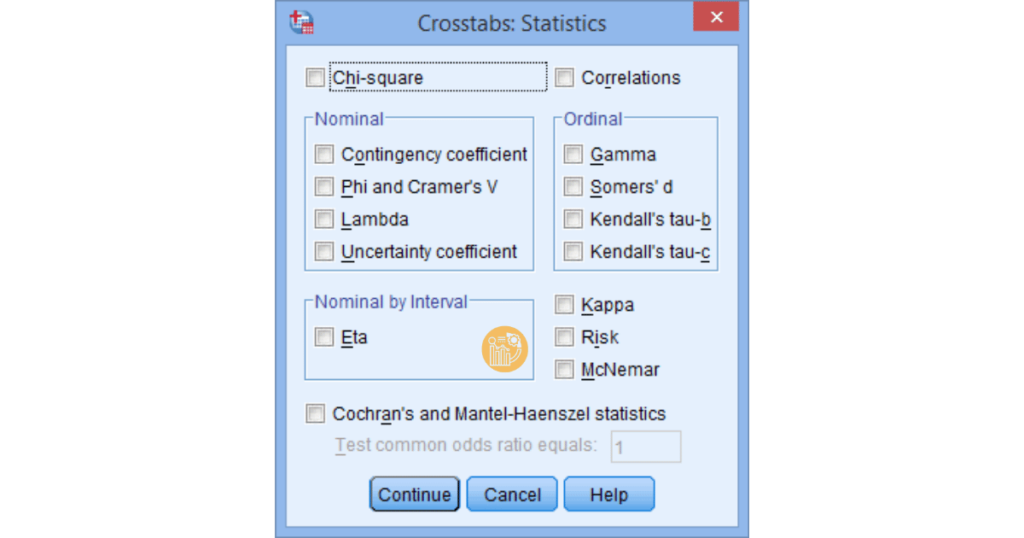Select Phi and Cramer's V checkbox
Screen dimensions: 1024x538
(x=324, y=187)
